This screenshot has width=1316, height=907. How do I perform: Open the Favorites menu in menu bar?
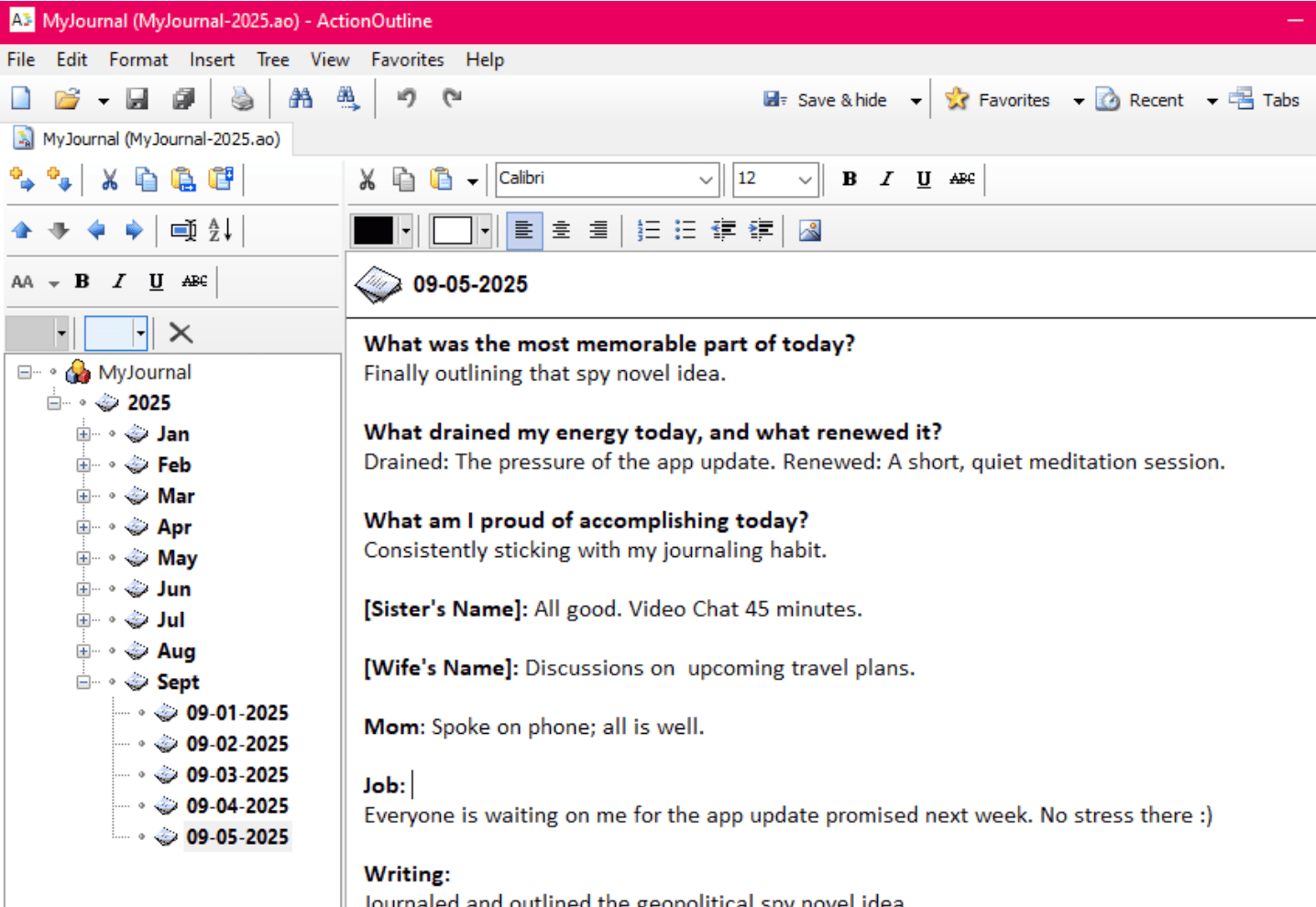coord(407,60)
